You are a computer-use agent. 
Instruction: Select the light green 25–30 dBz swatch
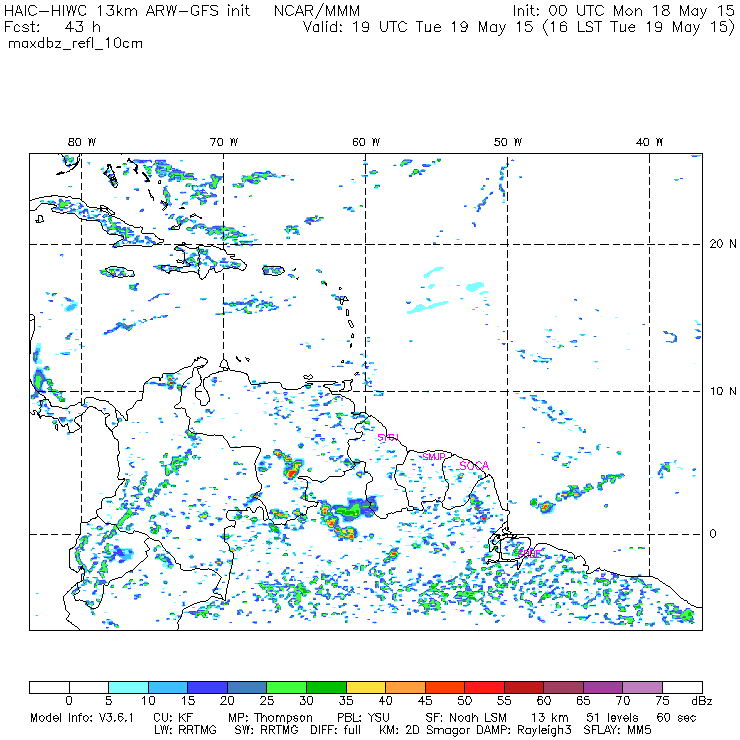point(286,687)
